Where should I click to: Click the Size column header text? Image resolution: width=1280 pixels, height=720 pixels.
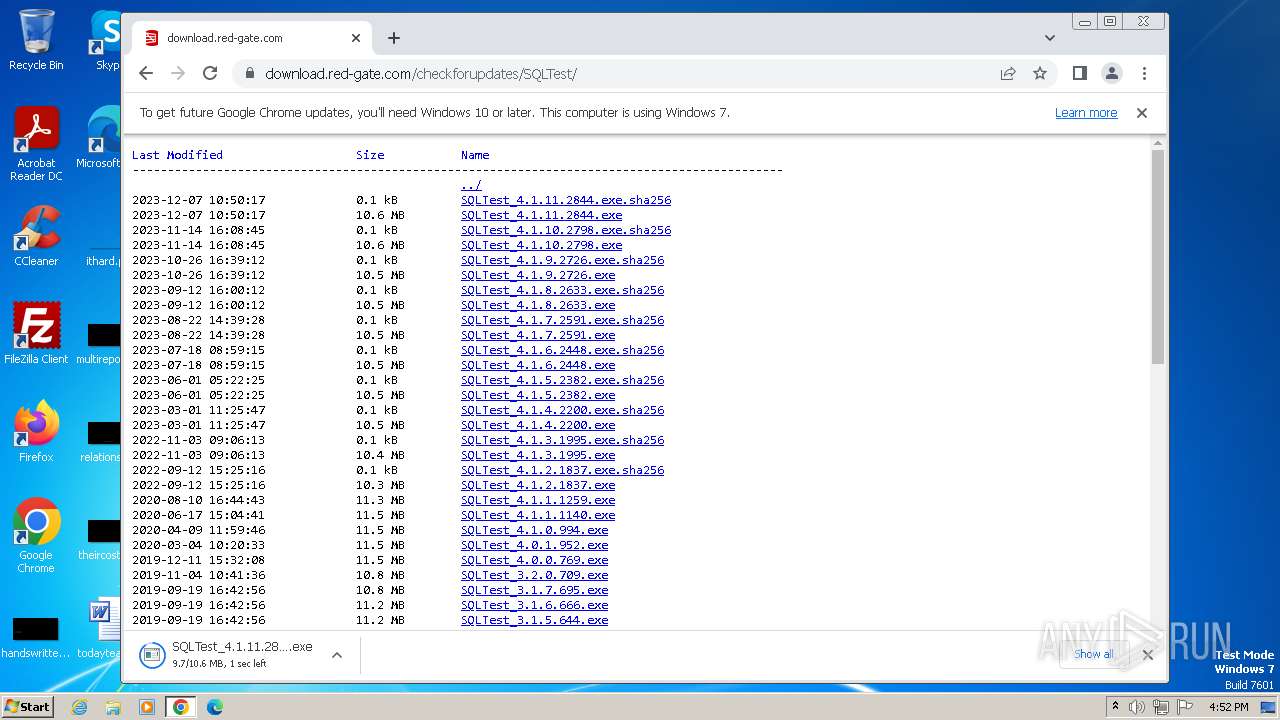tap(370, 155)
